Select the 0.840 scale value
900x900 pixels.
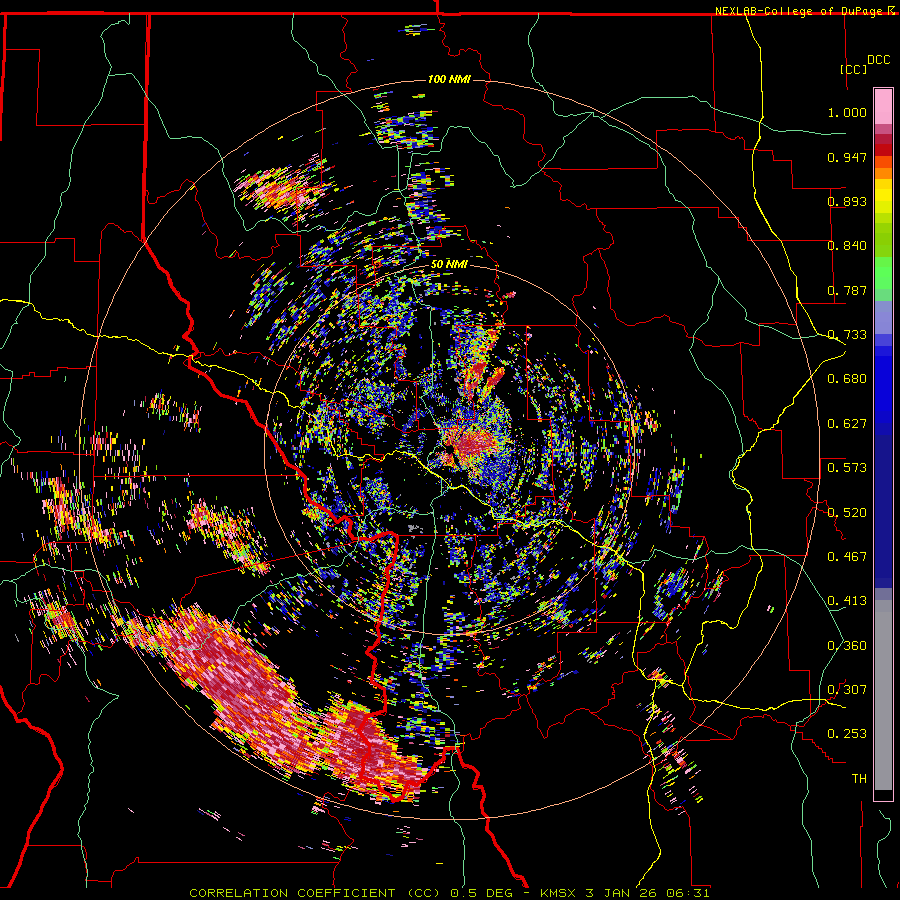point(847,246)
